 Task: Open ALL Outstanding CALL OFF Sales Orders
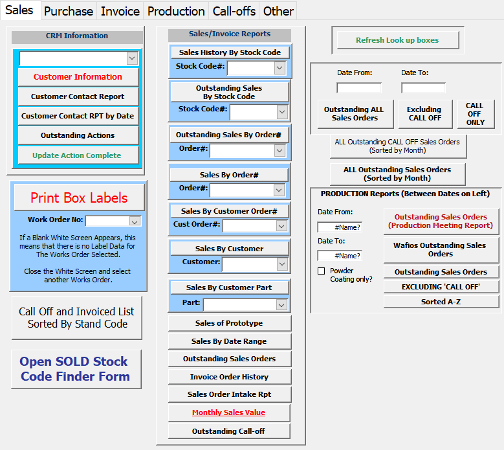398,146
